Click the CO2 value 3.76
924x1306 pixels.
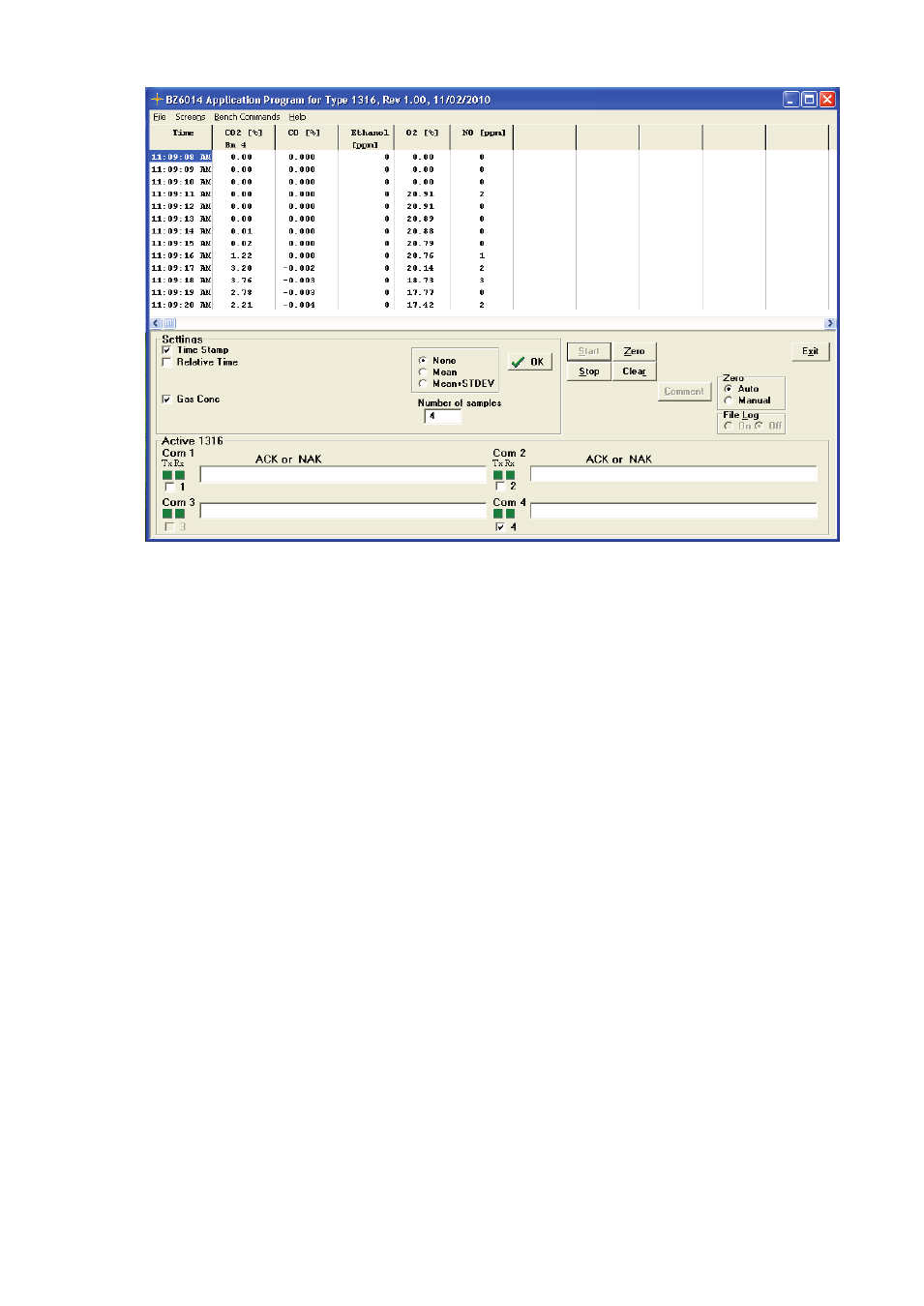tap(242, 281)
